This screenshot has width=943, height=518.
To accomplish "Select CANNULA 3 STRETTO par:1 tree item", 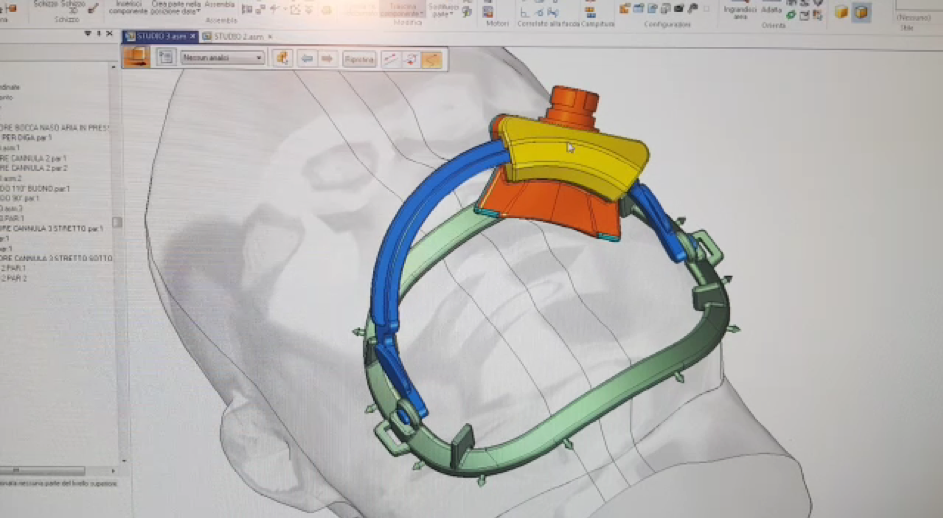I will [55, 229].
